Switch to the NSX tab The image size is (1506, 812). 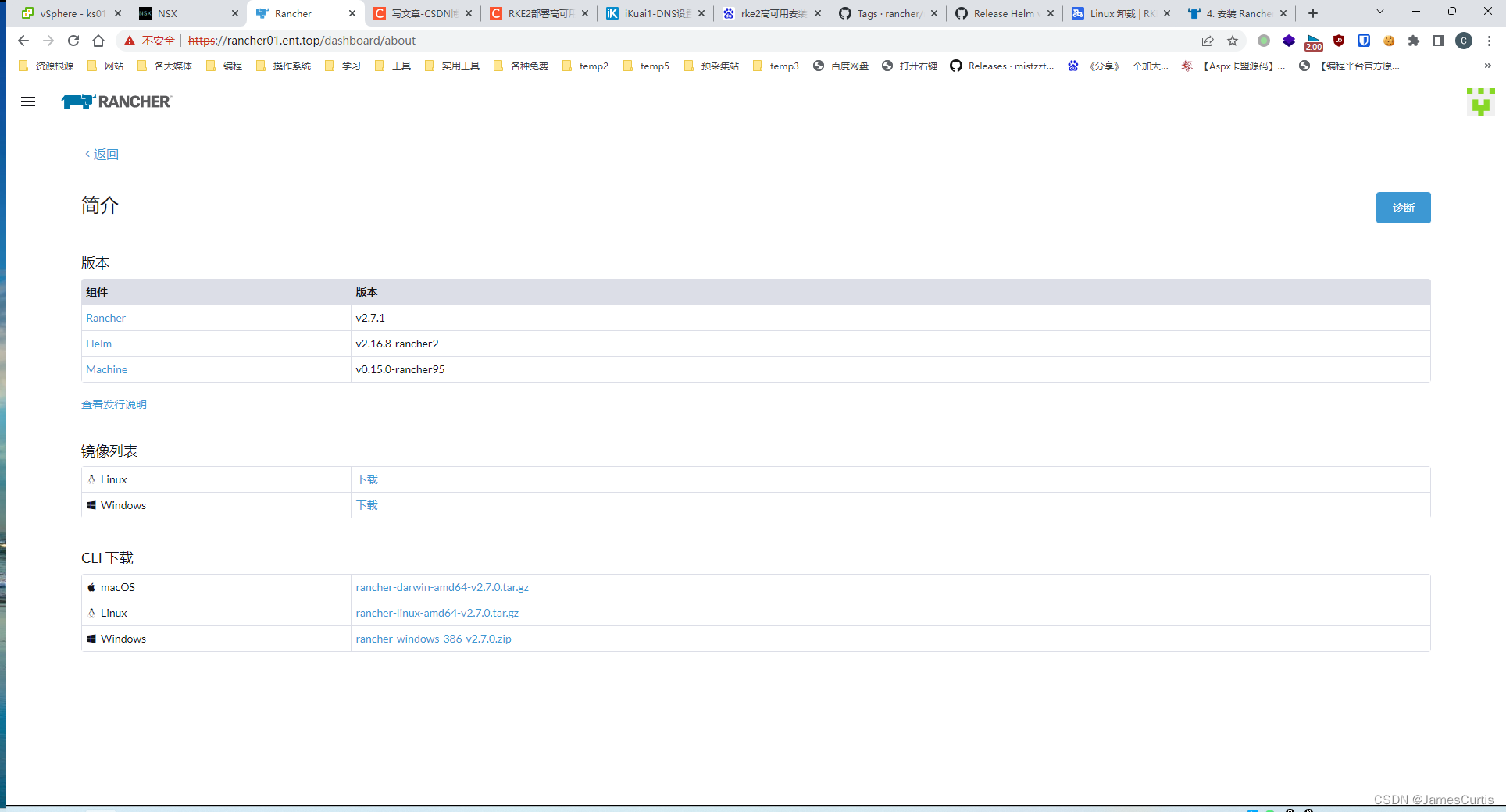188,13
